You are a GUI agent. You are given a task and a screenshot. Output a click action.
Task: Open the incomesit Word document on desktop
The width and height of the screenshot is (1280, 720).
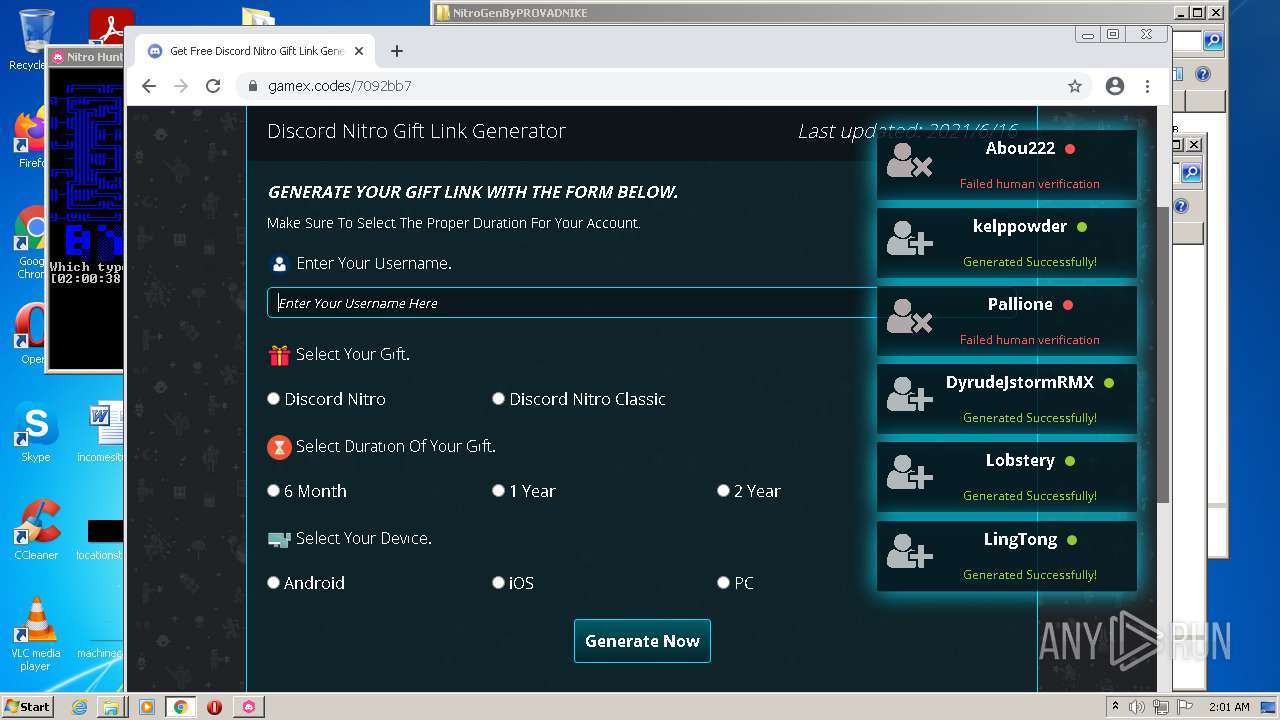click(x=100, y=432)
